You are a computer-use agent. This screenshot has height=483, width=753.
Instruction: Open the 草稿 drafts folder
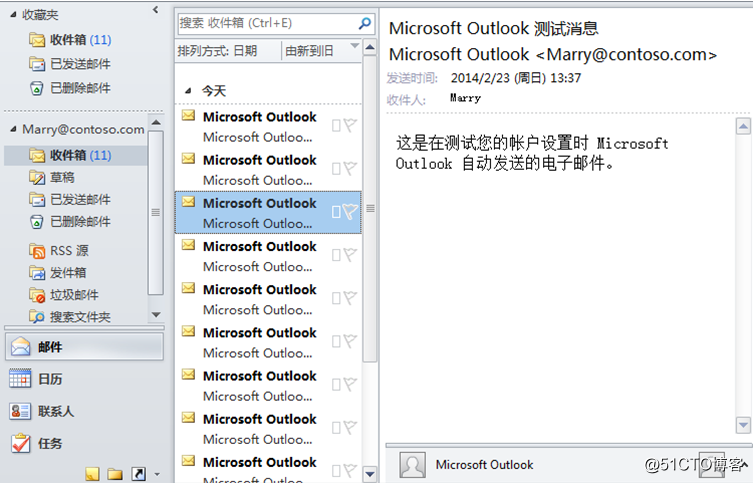52,178
